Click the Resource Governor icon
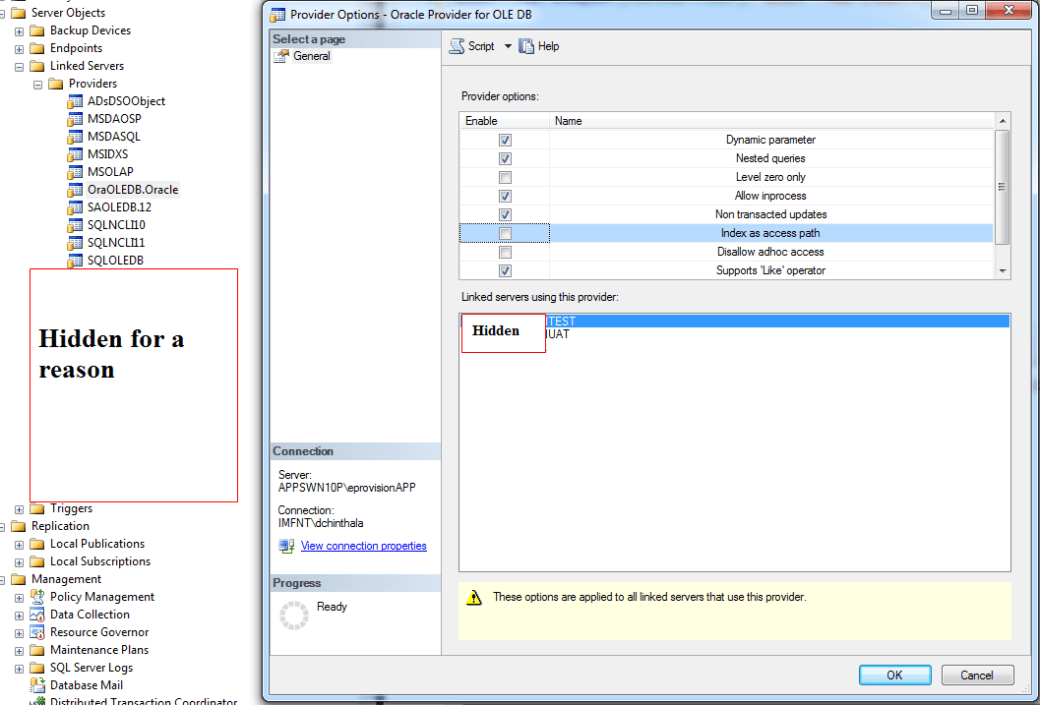 tap(39, 633)
